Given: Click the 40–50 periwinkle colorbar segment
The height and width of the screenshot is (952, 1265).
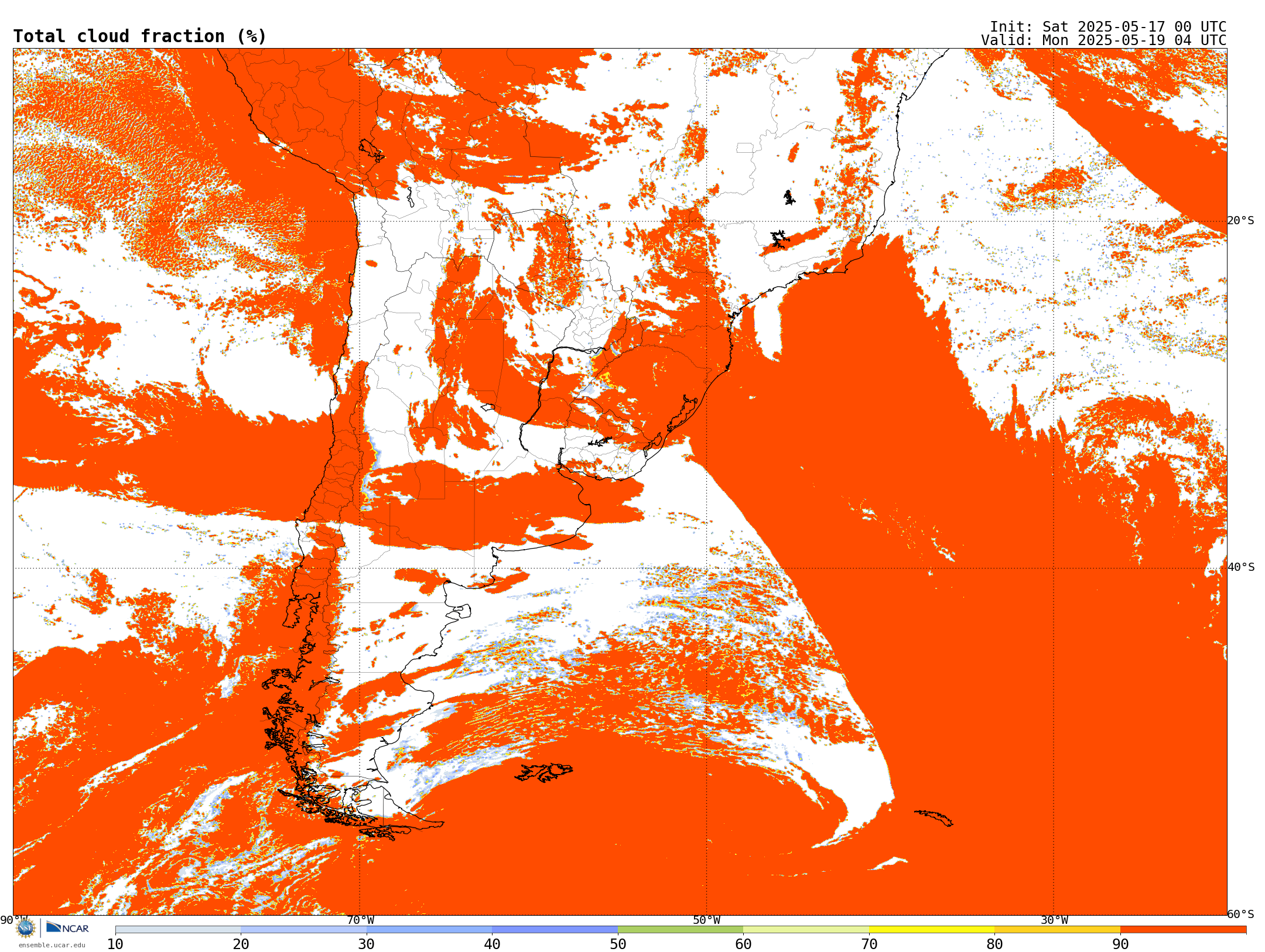Looking at the screenshot, I should 555,930.
